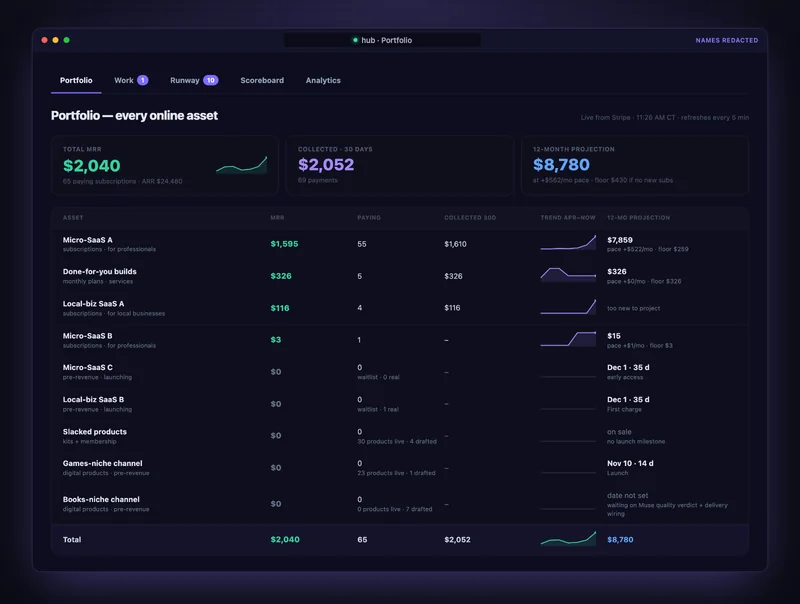
Task: Open the Portfolio tab
Action: click(76, 81)
